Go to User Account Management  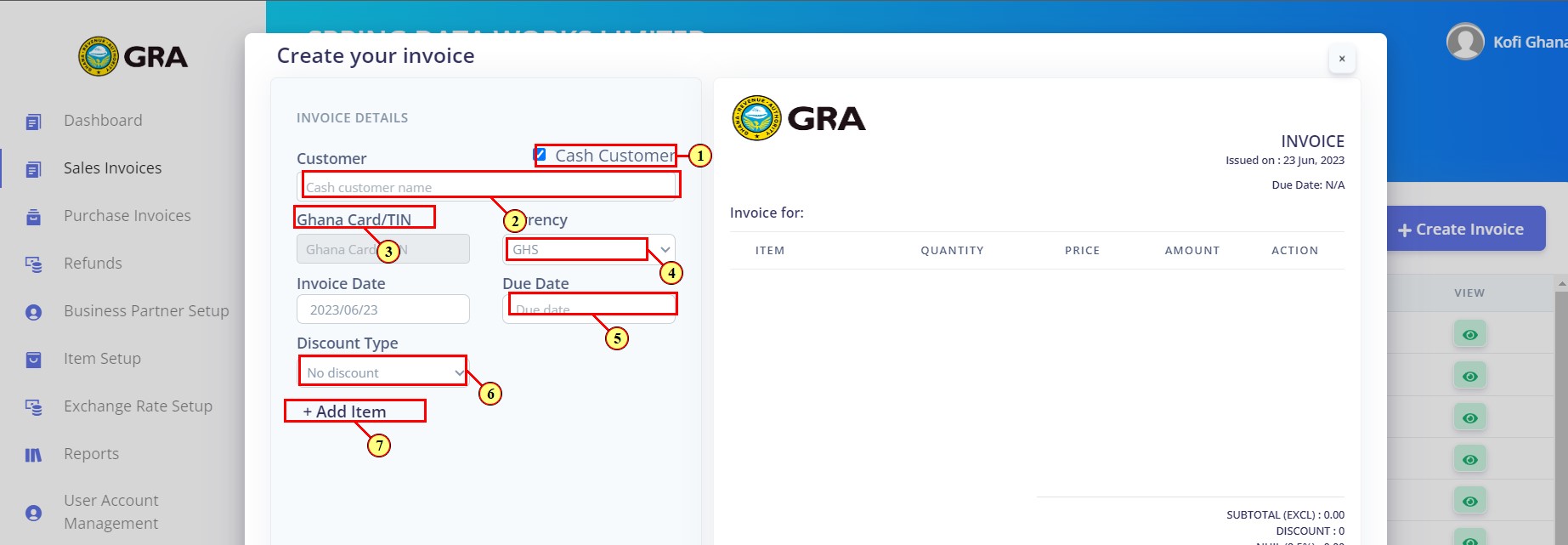[x=111, y=512]
